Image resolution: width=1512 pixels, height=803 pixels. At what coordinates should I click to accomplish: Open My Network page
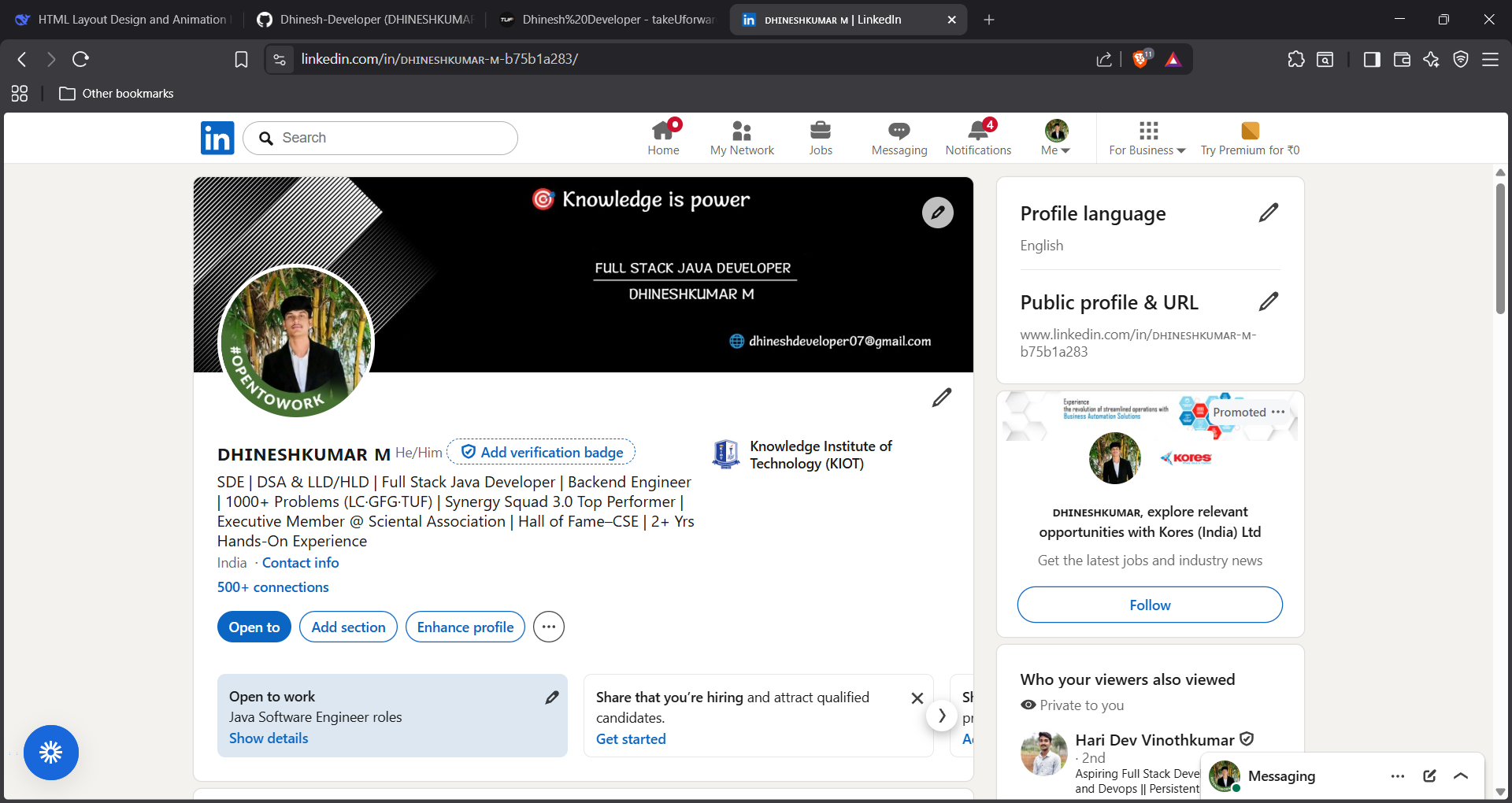coord(741,137)
